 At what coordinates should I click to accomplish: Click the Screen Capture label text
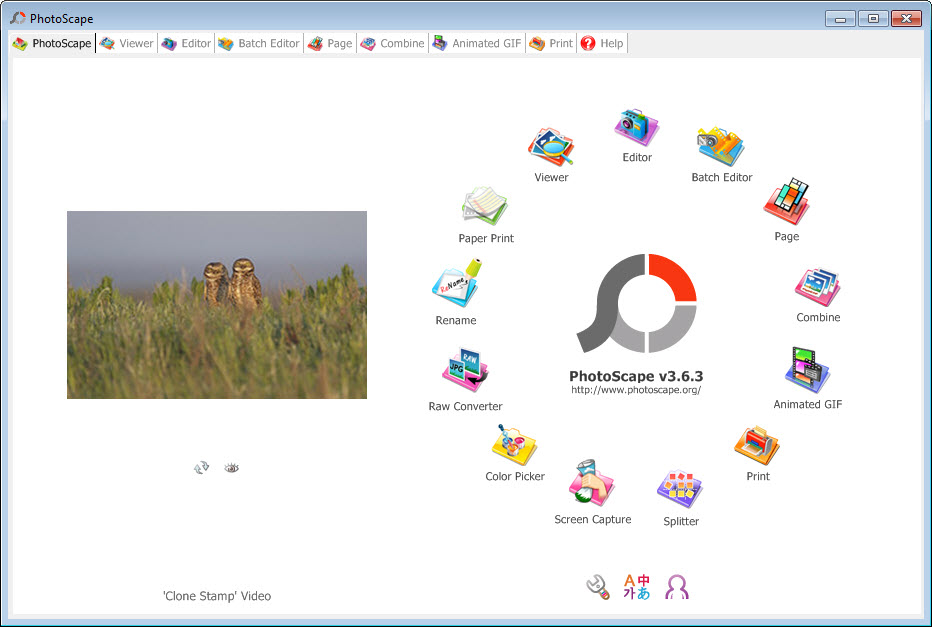coord(593,519)
